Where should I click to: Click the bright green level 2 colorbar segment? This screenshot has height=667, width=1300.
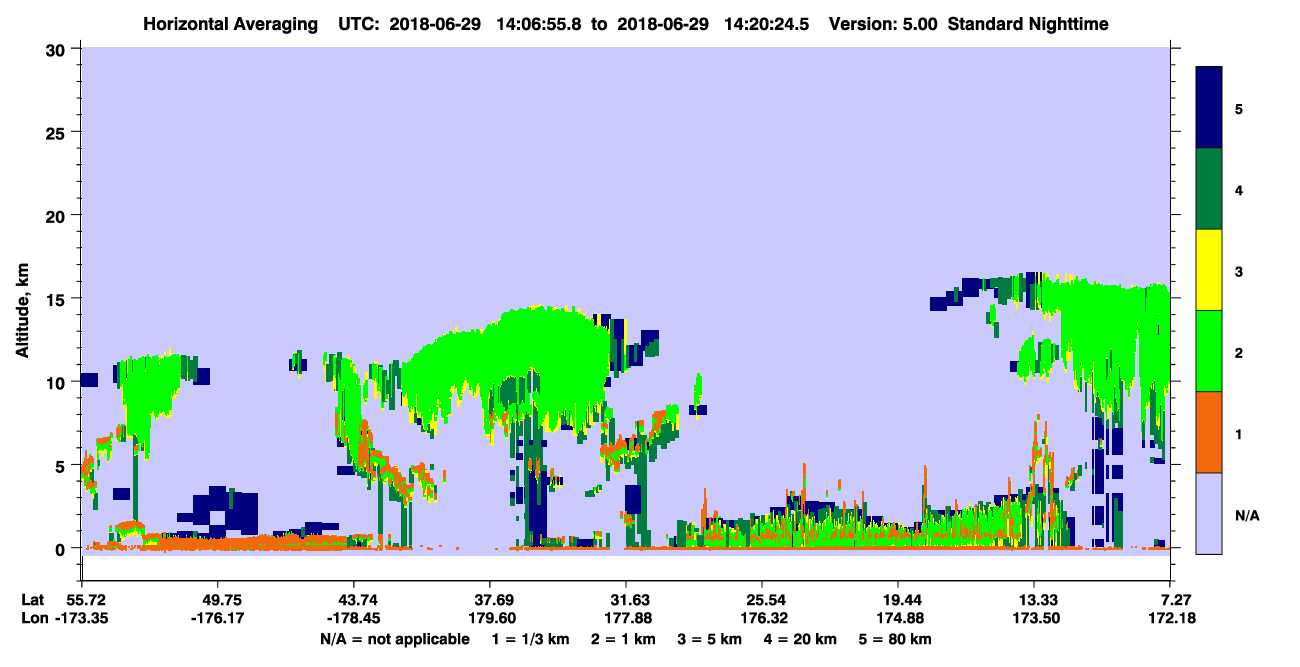pyautogui.click(x=1210, y=351)
